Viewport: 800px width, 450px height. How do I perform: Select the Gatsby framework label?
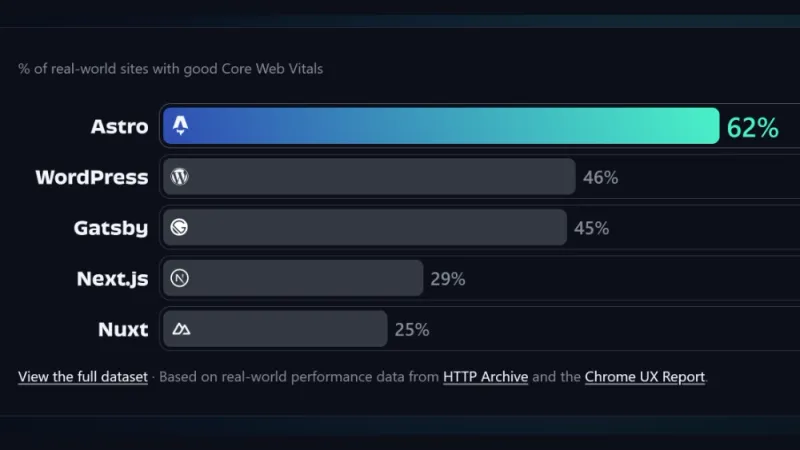click(111, 228)
